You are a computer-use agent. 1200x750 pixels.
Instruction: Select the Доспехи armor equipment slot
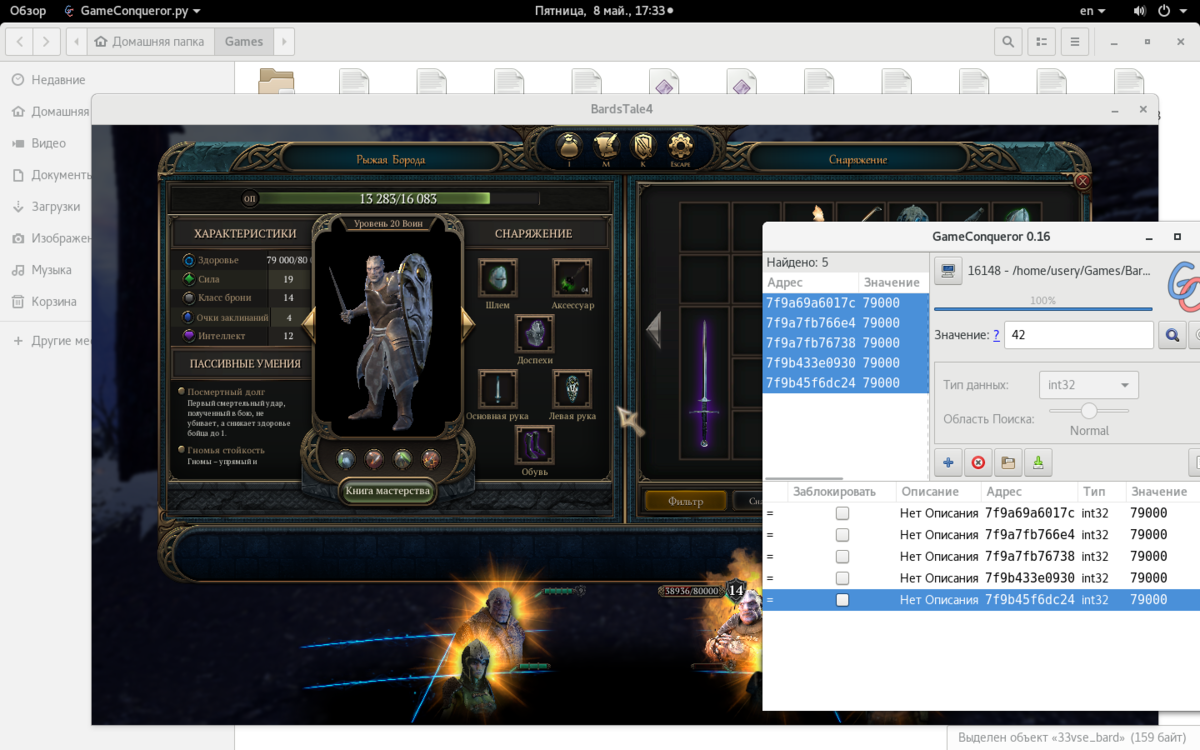(x=535, y=333)
